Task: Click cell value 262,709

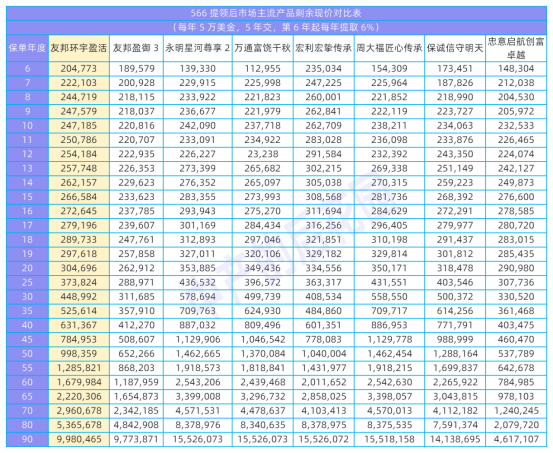Action: pyautogui.click(x=323, y=126)
